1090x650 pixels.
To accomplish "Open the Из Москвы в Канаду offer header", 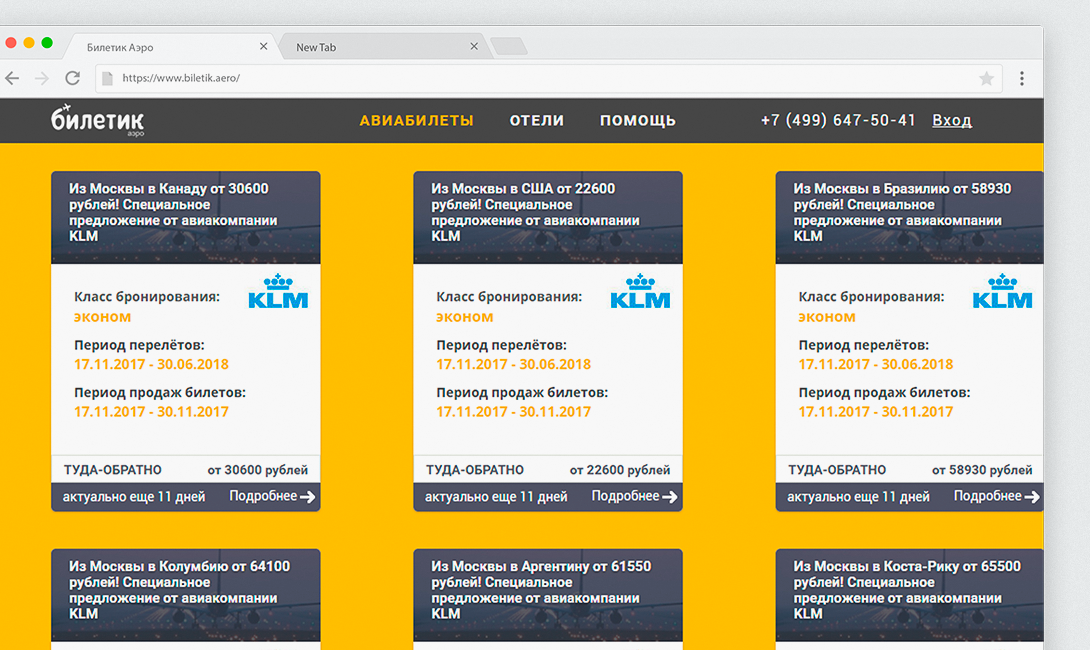I will [x=186, y=218].
